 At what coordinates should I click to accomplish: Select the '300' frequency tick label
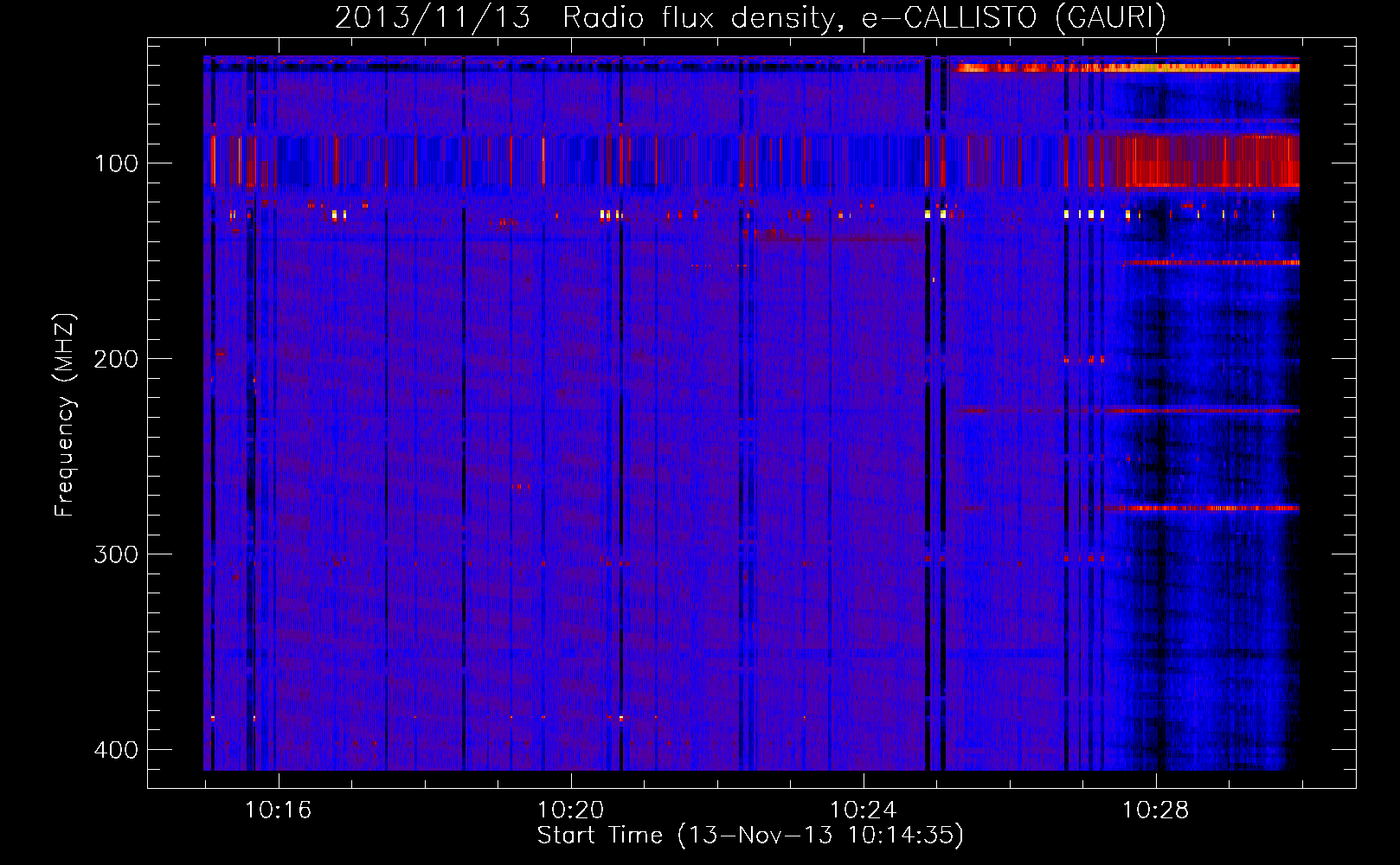click(x=116, y=554)
